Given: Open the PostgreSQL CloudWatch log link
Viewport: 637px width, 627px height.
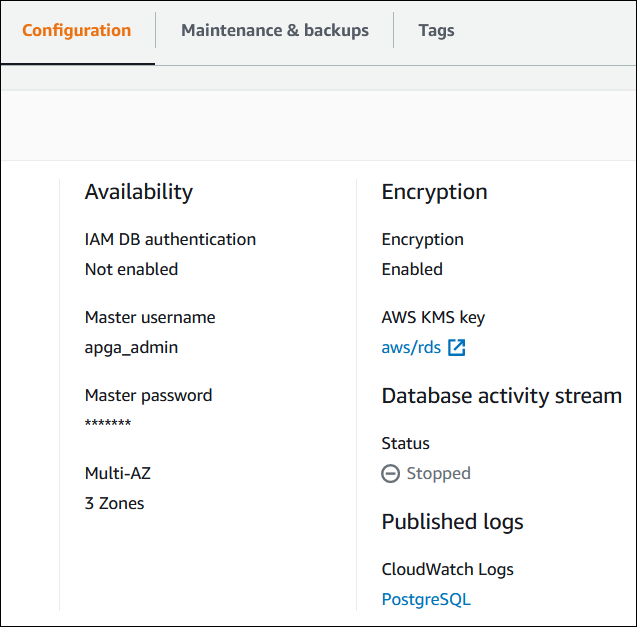Looking at the screenshot, I should (x=426, y=600).
